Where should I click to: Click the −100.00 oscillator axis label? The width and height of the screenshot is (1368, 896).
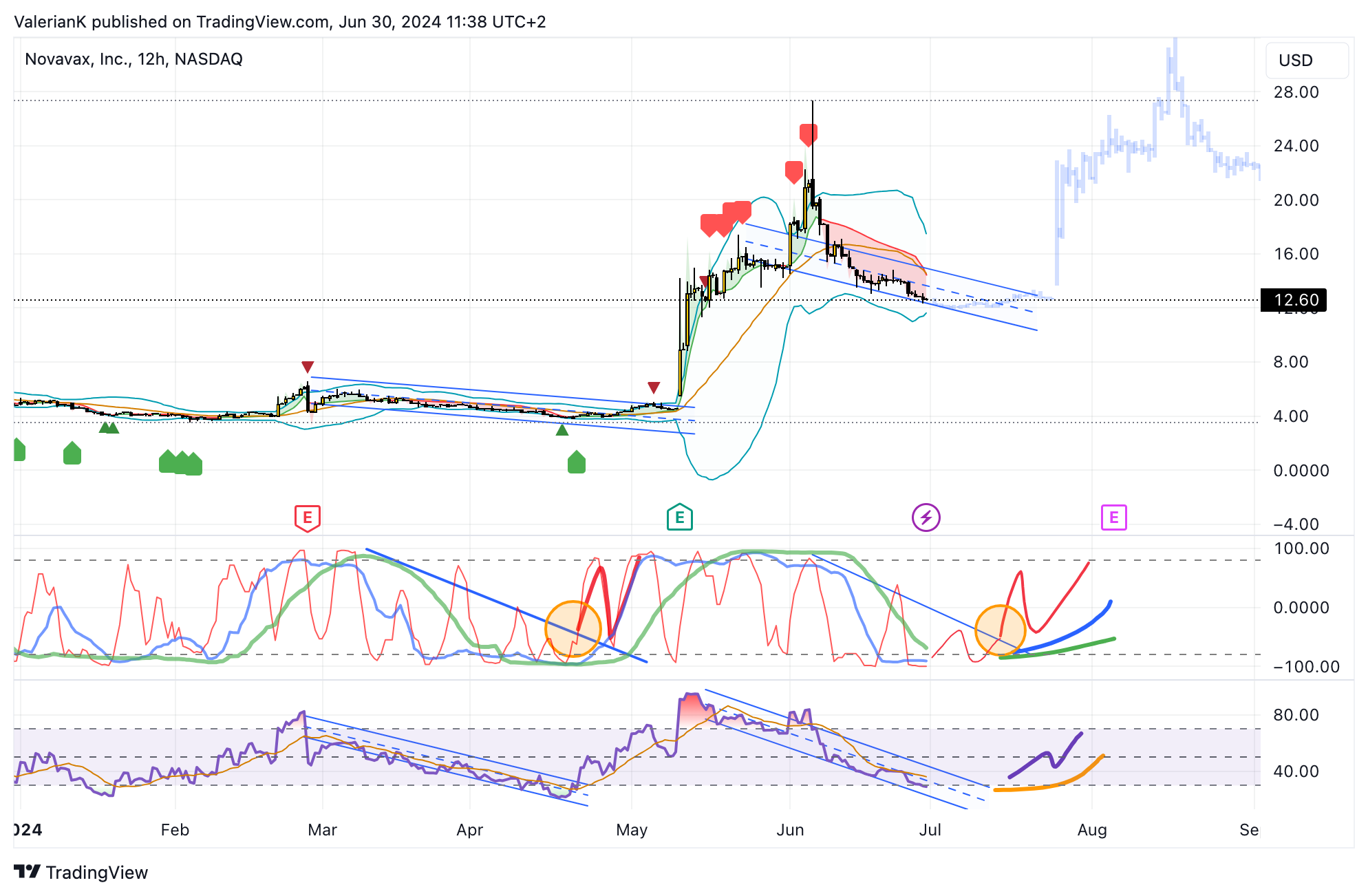point(1307,667)
